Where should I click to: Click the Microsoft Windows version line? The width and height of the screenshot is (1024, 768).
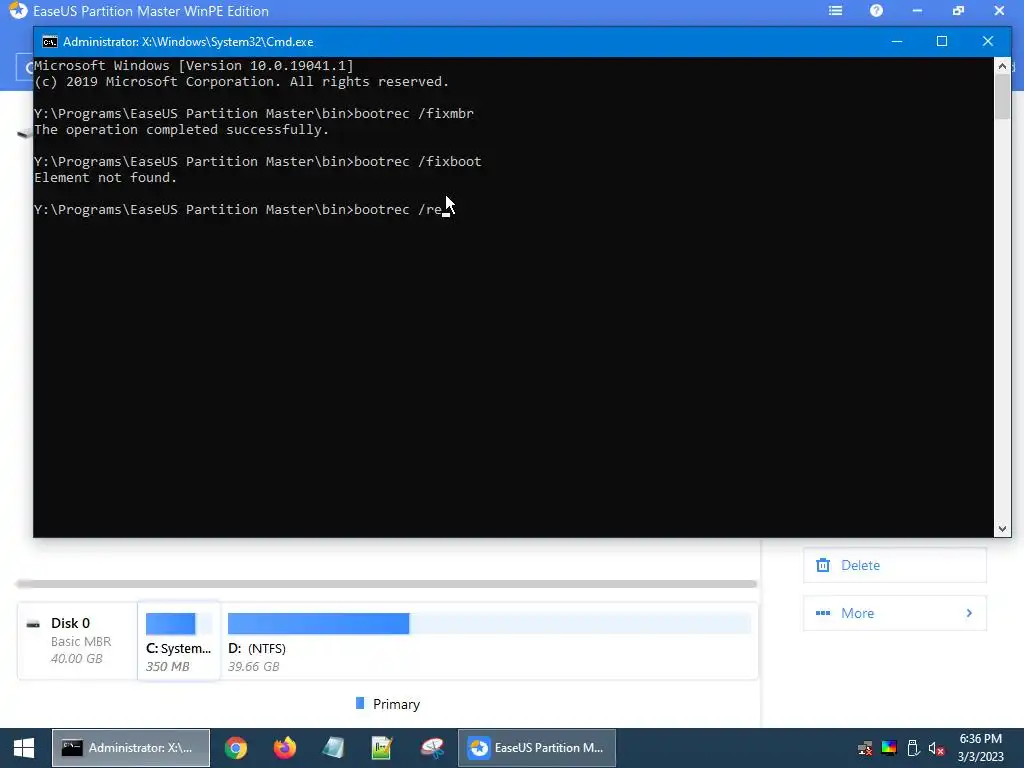point(194,66)
